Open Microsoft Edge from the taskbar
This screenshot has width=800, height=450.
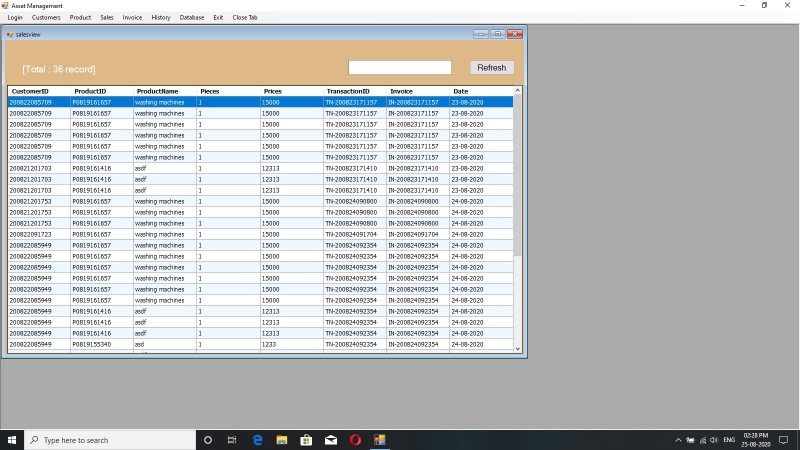tap(257, 440)
